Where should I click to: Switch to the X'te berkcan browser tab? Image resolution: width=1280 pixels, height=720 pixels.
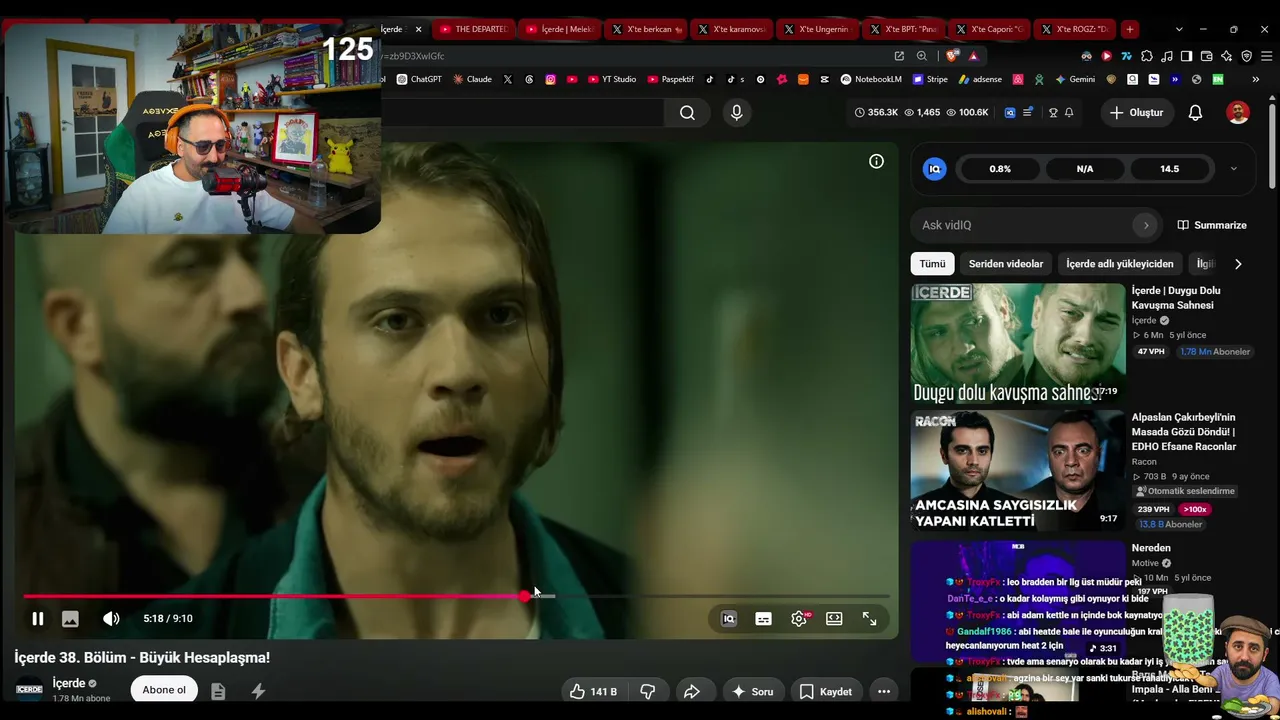(647, 29)
